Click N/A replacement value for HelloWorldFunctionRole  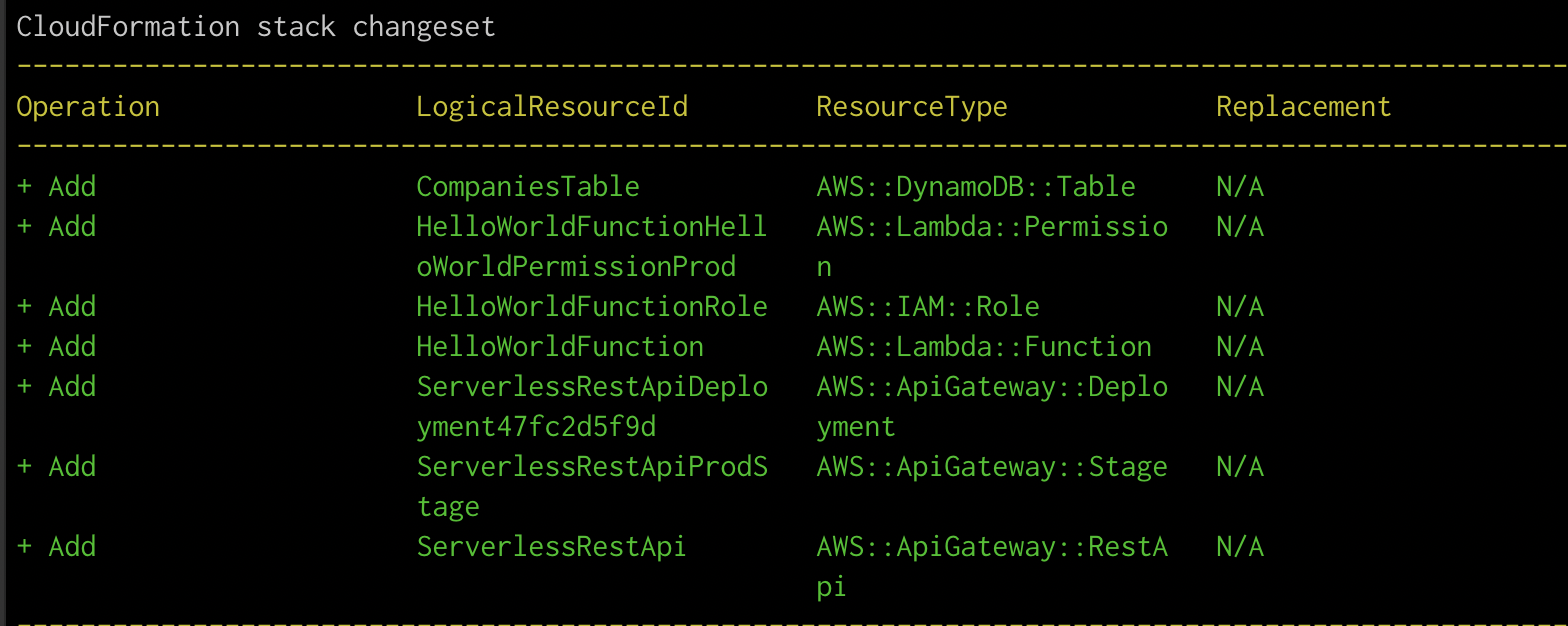point(1240,307)
